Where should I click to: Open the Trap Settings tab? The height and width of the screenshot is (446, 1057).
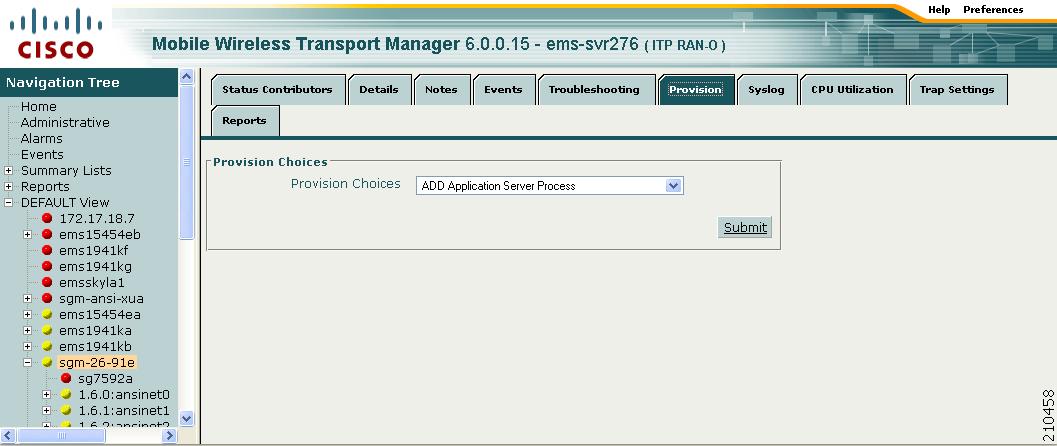(x=957, y=90)
